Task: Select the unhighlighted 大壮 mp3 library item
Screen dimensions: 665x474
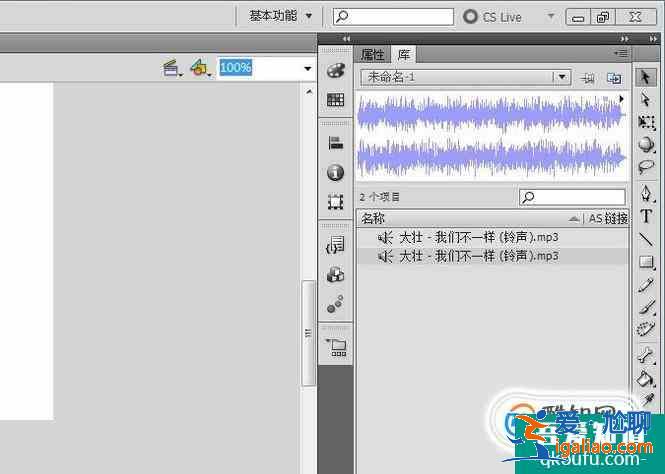Action: point(492,237)
